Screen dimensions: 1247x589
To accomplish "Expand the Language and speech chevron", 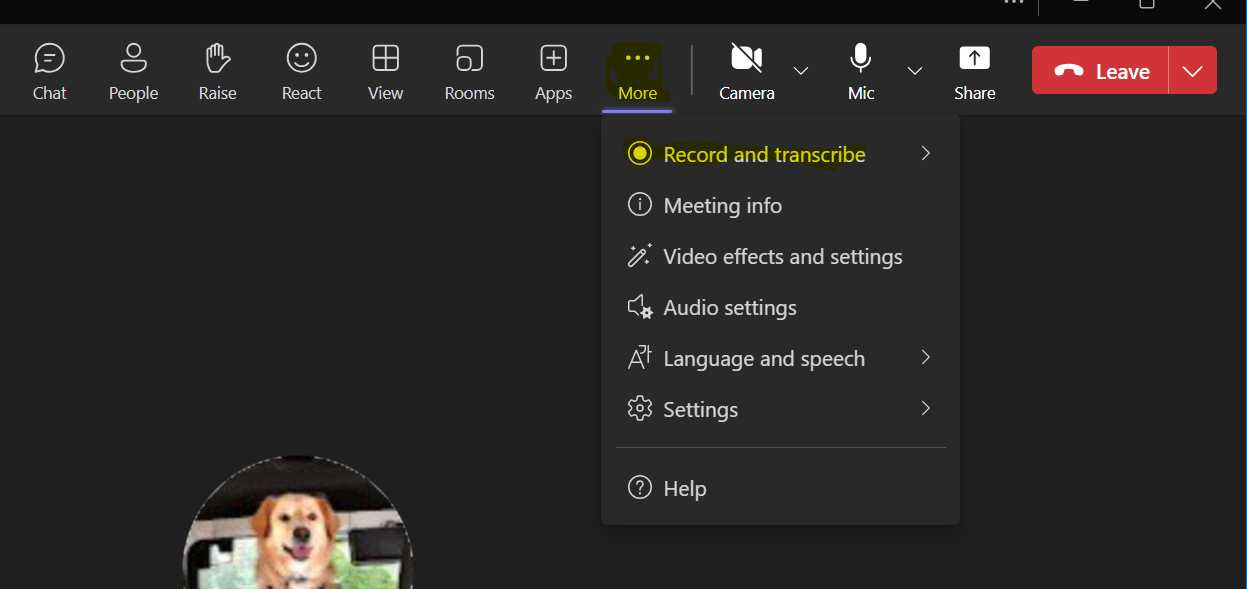I will point(926,358).
